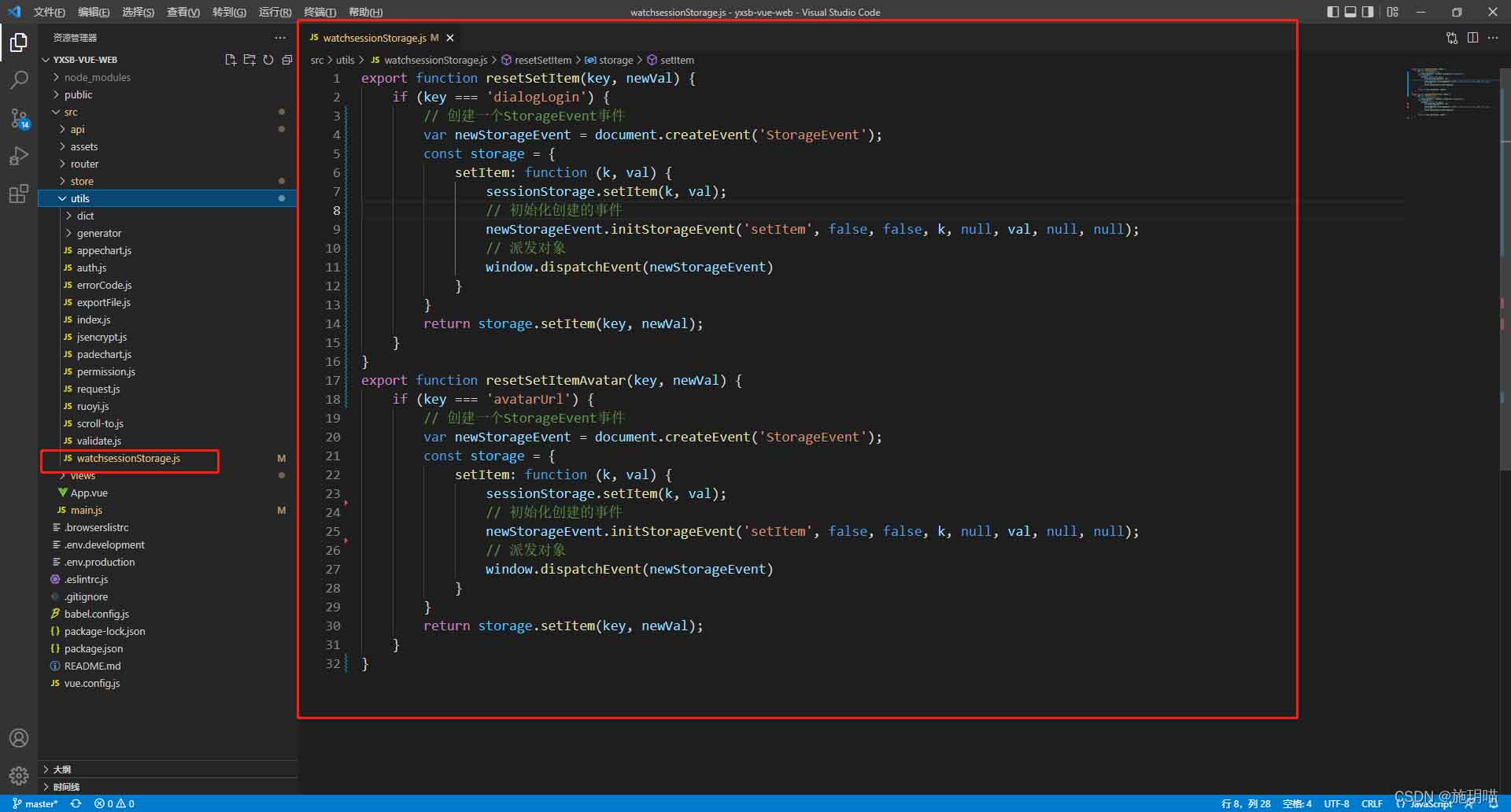Open main.js in the file tree
Image resolution: width=1511 pixels, height=812 pixels.
tap(87, 510)
